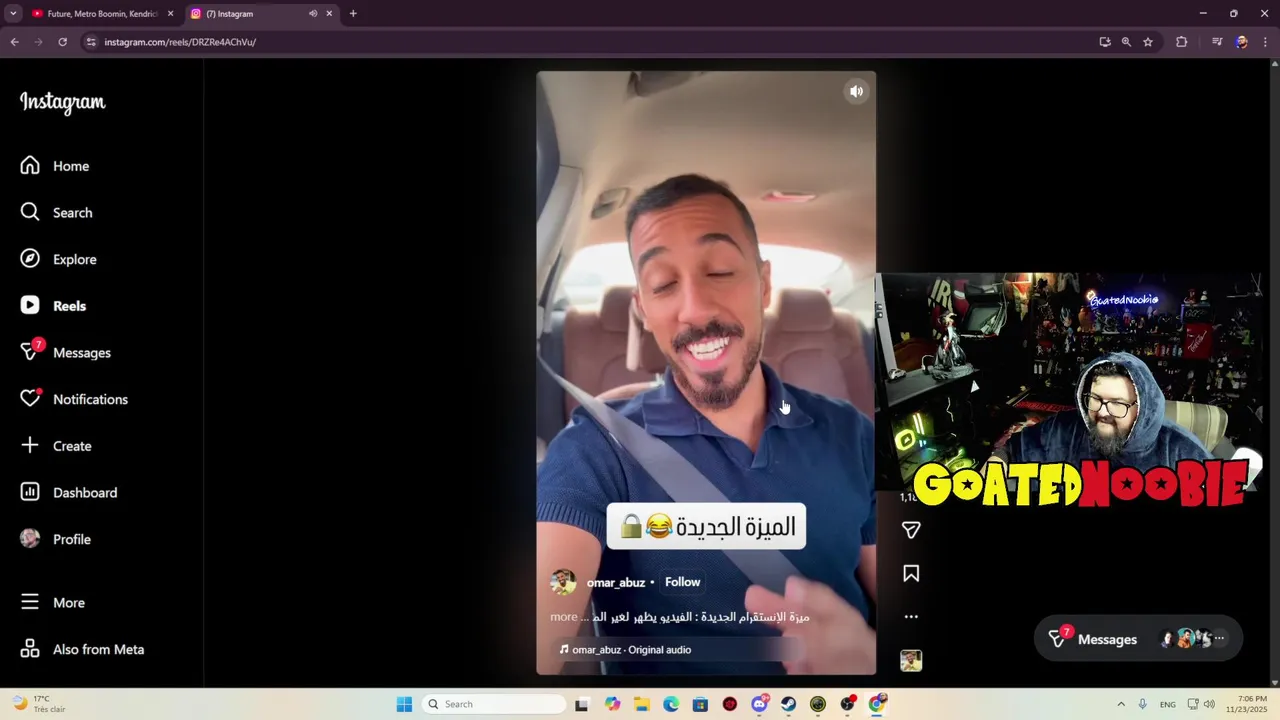Image resolution: width=1280 pixels, height=720 pixels.
Task: Install the Instagram app from the address bar
Action: 1105,42
